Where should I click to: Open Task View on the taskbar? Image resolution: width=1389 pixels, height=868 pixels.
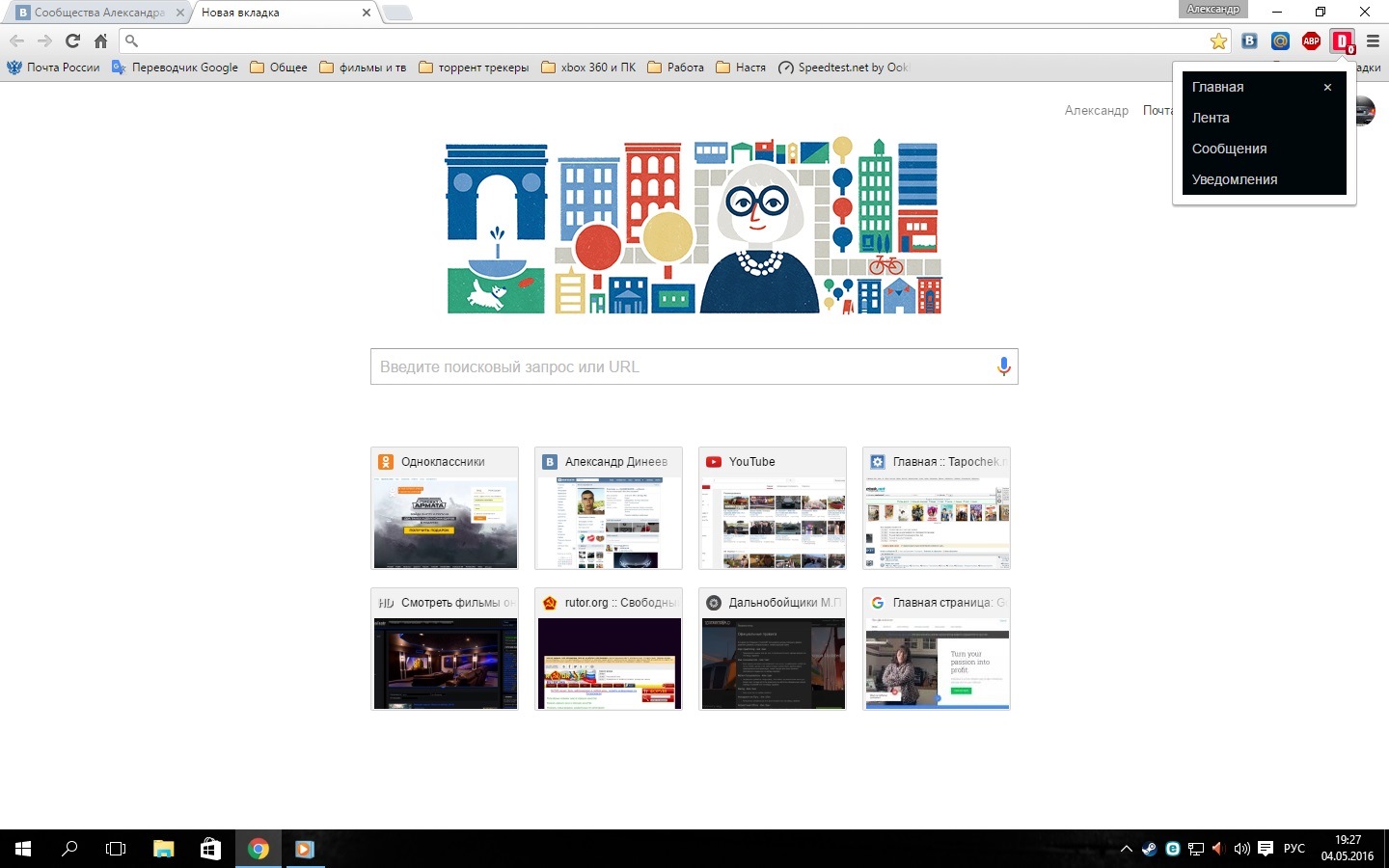(115, 848)
